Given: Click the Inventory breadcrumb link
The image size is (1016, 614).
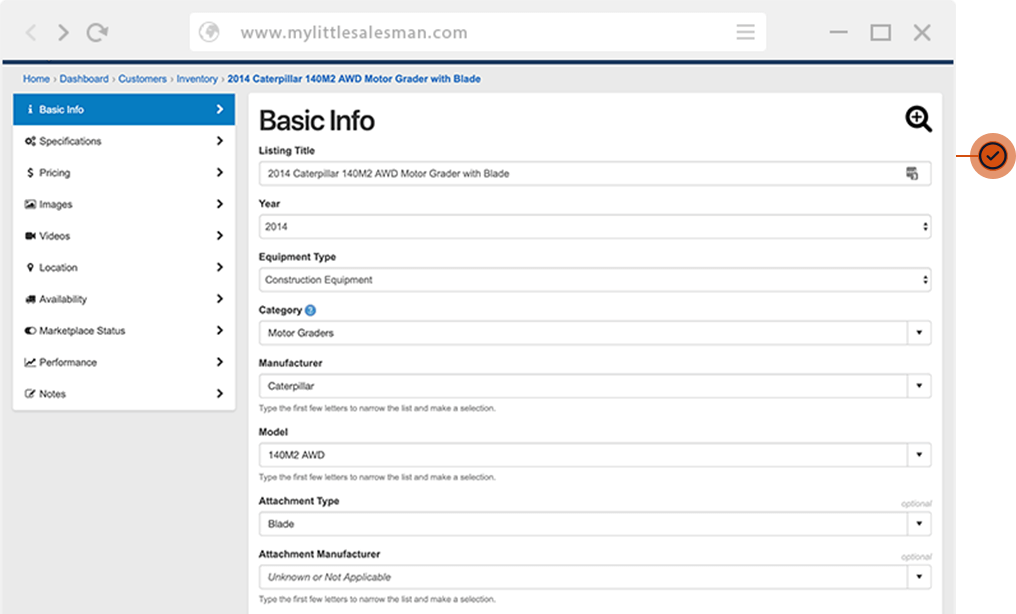Looking at the screenshot, I should point(197,79).
